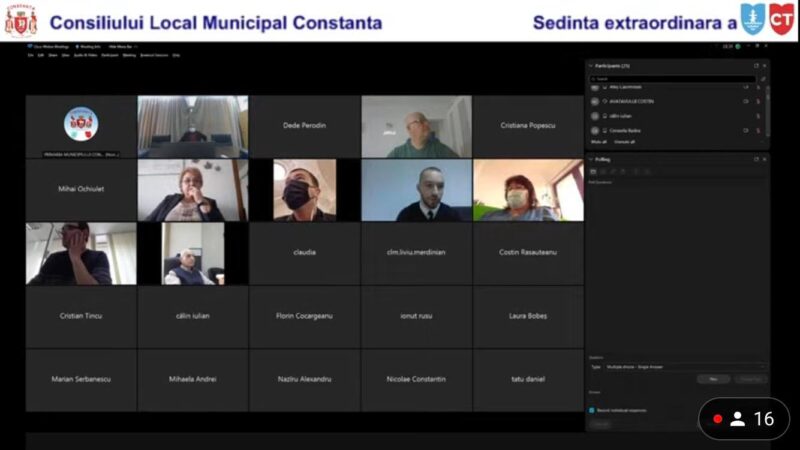Collapse the Polling panel chevron
800x450 pixels.
coord(590,159)
